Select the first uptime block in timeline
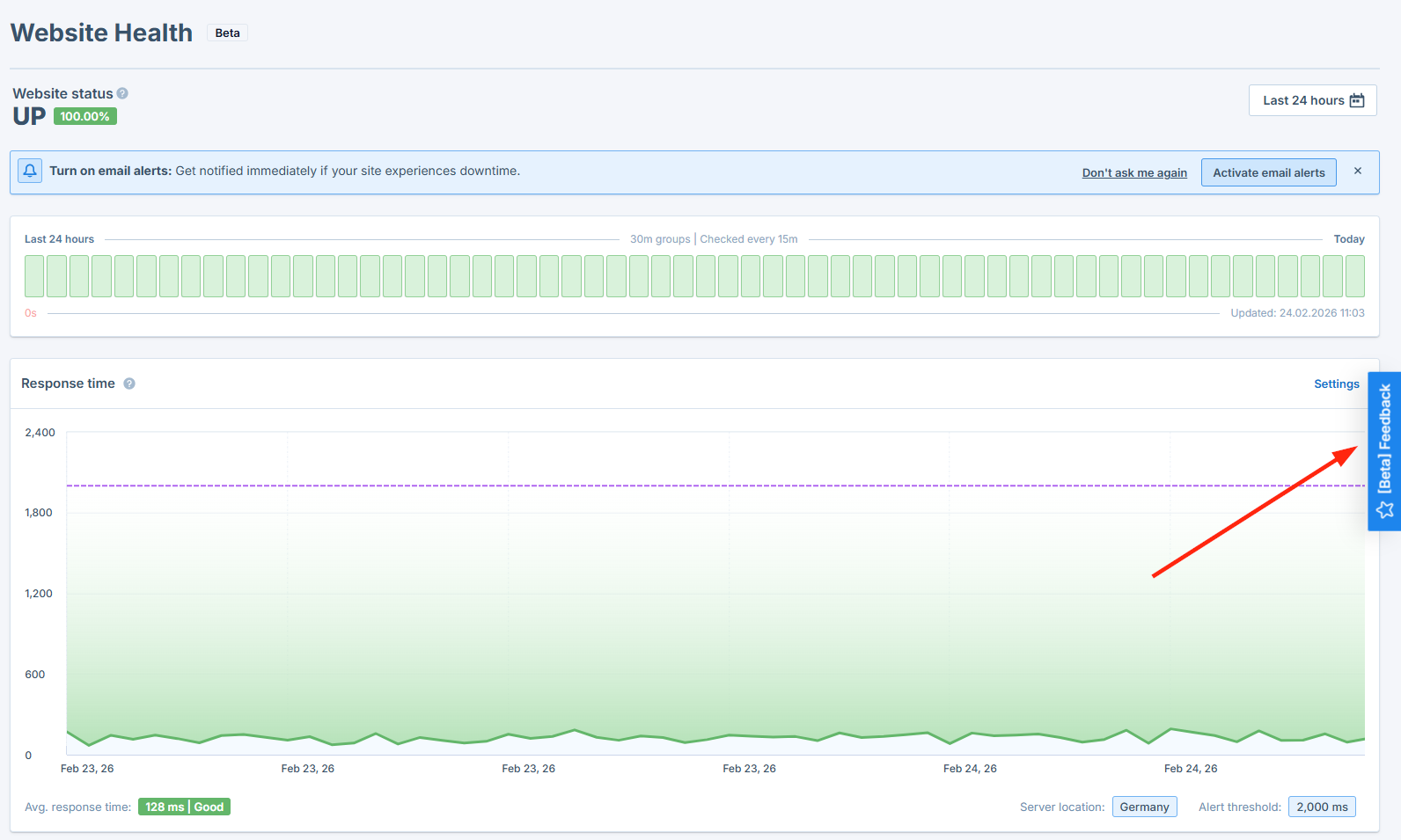This screenshot has width=1401, height=840. point(34,276)
